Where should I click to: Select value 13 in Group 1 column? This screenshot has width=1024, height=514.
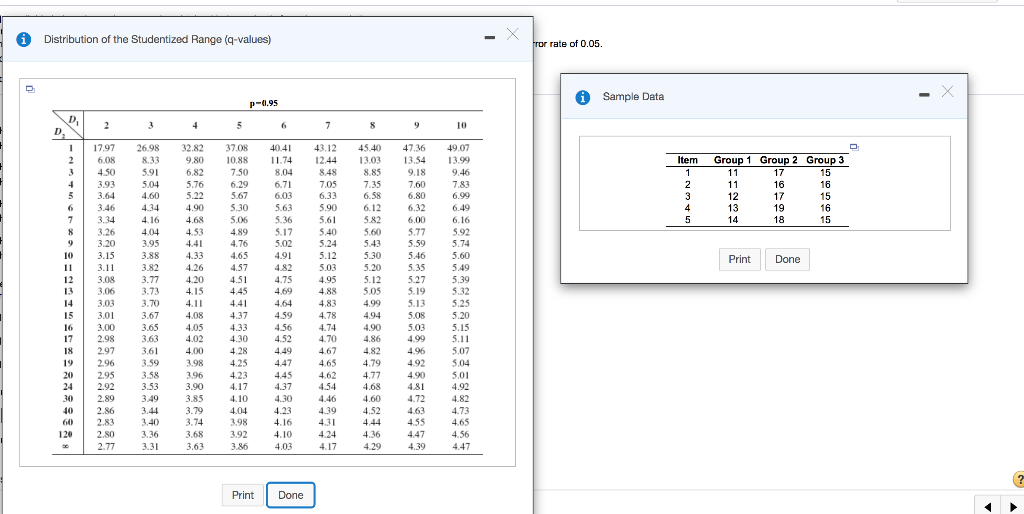[x=733, y=208]
